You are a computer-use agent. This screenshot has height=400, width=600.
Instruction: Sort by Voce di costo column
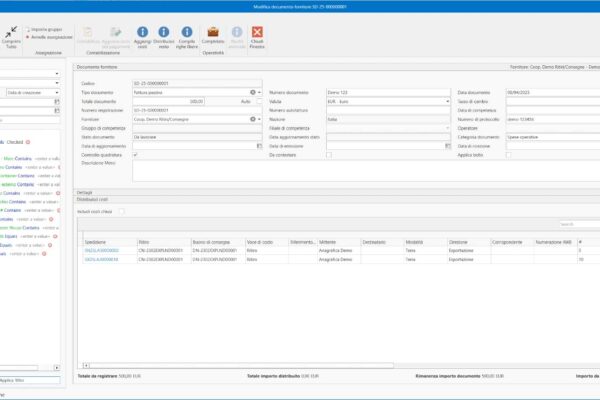pos(266,242)
